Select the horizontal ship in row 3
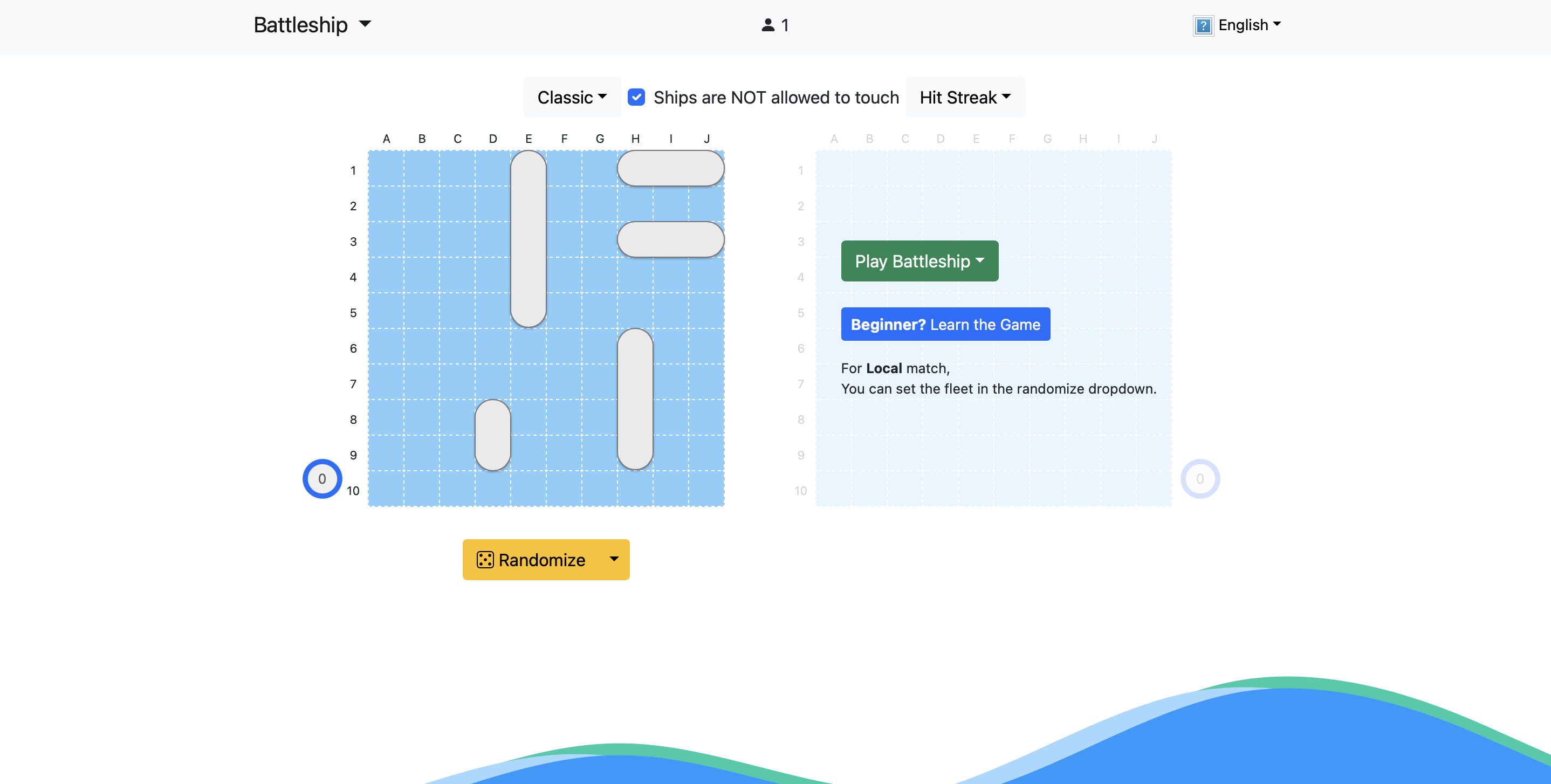Image resolution: width=1551 pixels, height=784 pixels. pos(670,239)
